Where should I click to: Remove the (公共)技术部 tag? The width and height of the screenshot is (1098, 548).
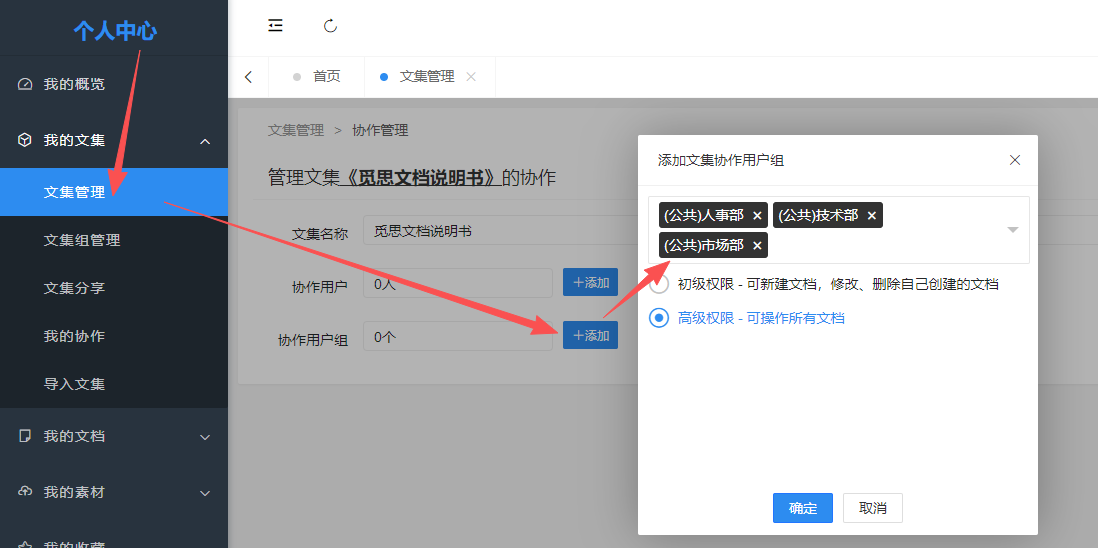(872, 216)
